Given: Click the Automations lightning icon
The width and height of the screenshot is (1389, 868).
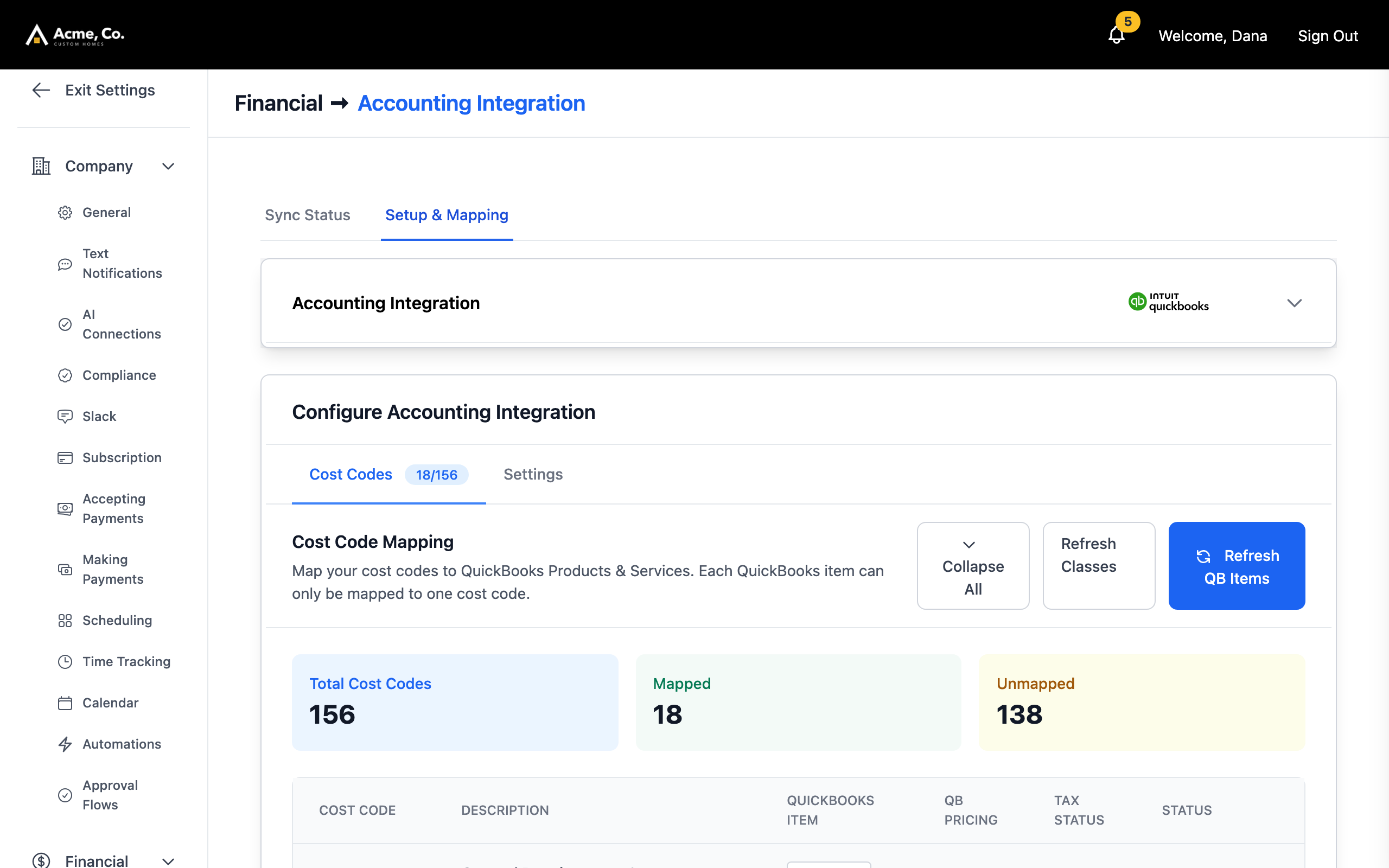Looking at the screenshot, I should pos(65,744).
